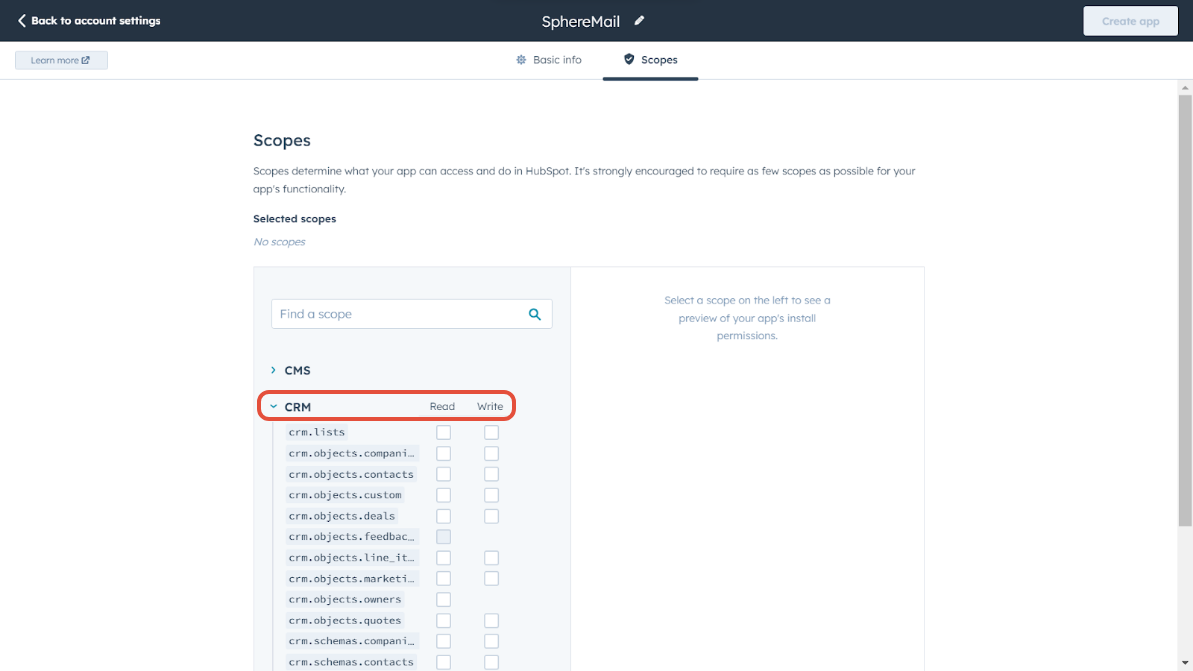Select the crm.objects.custom scope label
The height and width of the screenshot is (671, 1193).
click(x=345, y=495)
